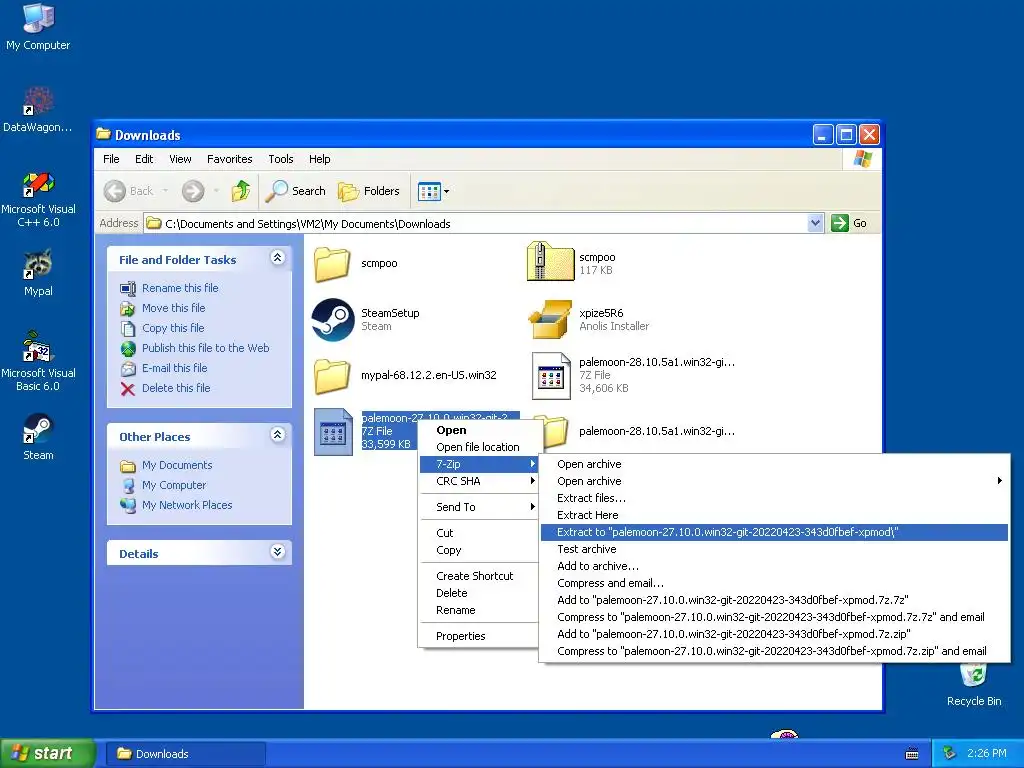Select the scmpoo zip archive
Image resolution: width=1024 pixels, height=768 pixels.
click(550, 263)
